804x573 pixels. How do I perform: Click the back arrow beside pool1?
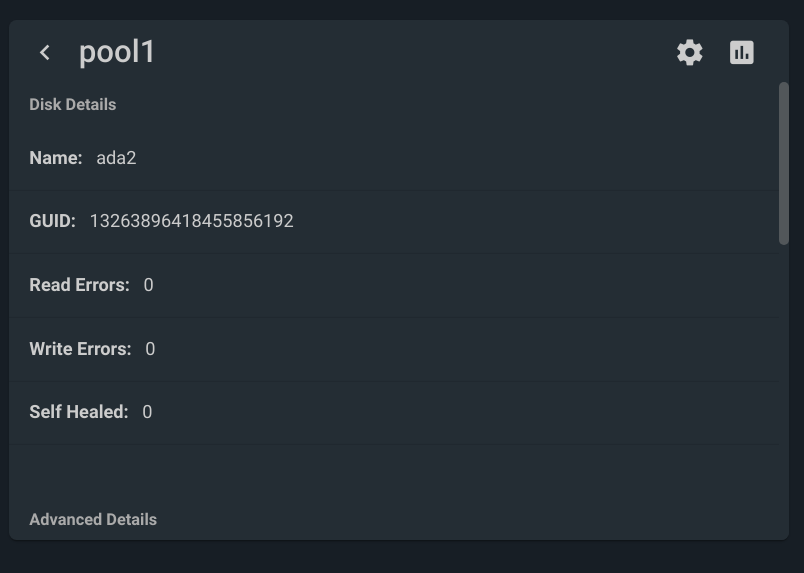45,52
